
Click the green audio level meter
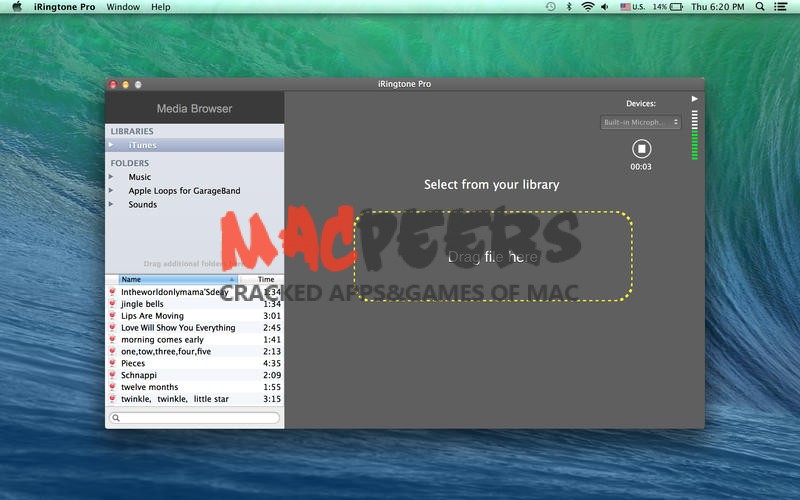[695, 135]
